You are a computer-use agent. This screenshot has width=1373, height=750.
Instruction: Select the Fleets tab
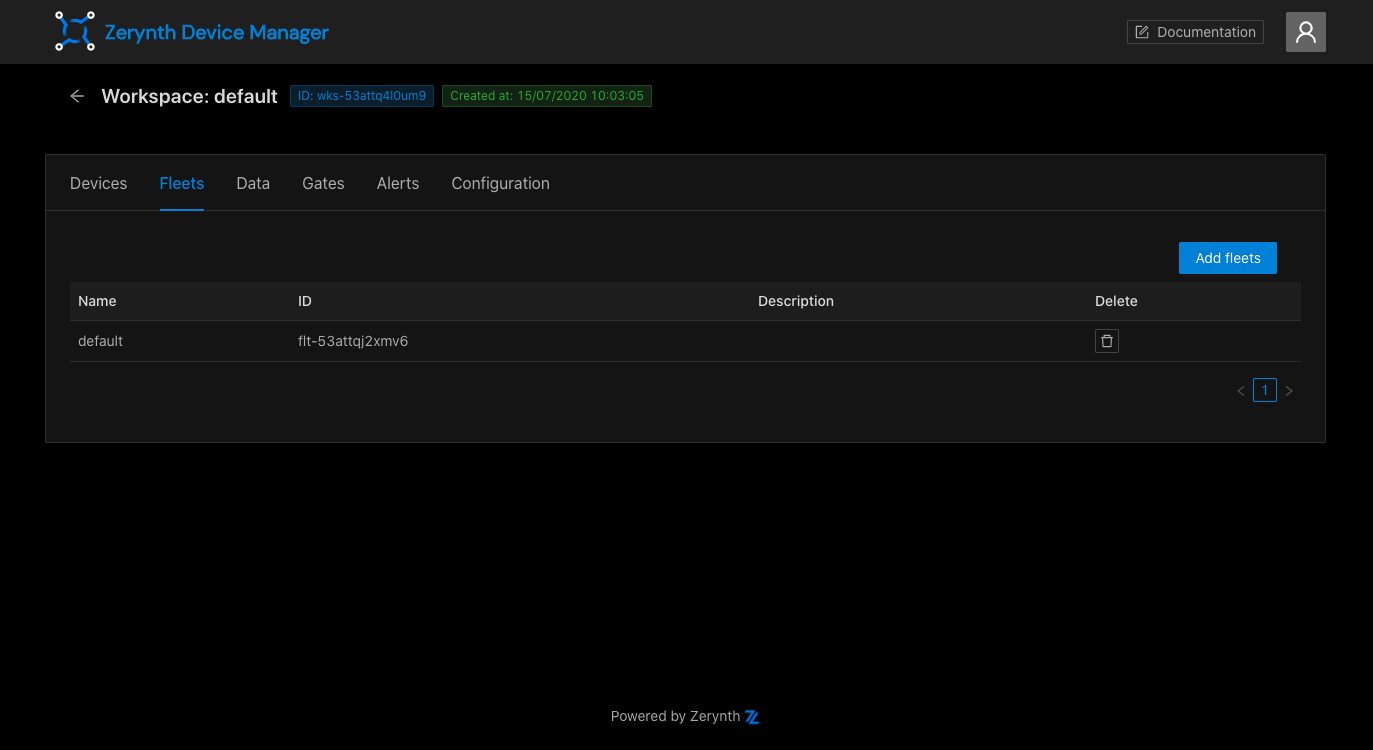click(182, 183)
